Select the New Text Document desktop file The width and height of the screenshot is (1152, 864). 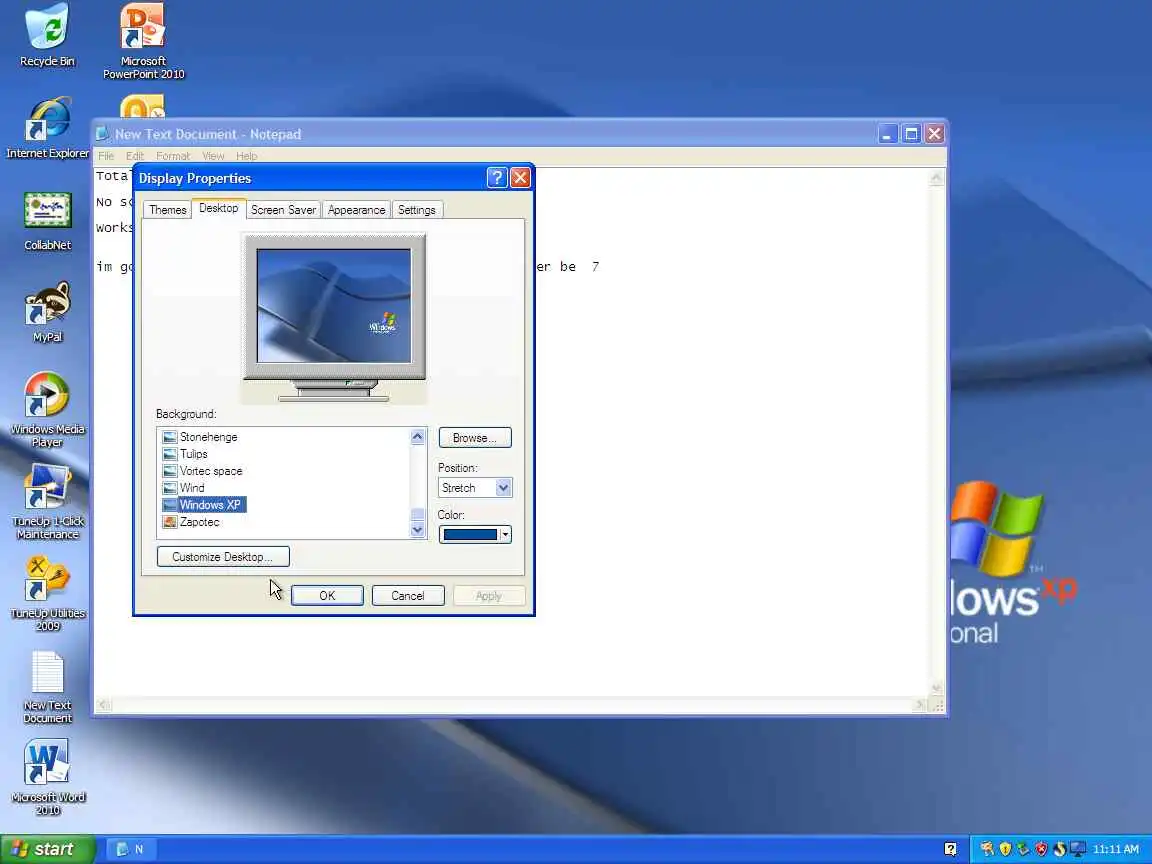pos(47,686)
